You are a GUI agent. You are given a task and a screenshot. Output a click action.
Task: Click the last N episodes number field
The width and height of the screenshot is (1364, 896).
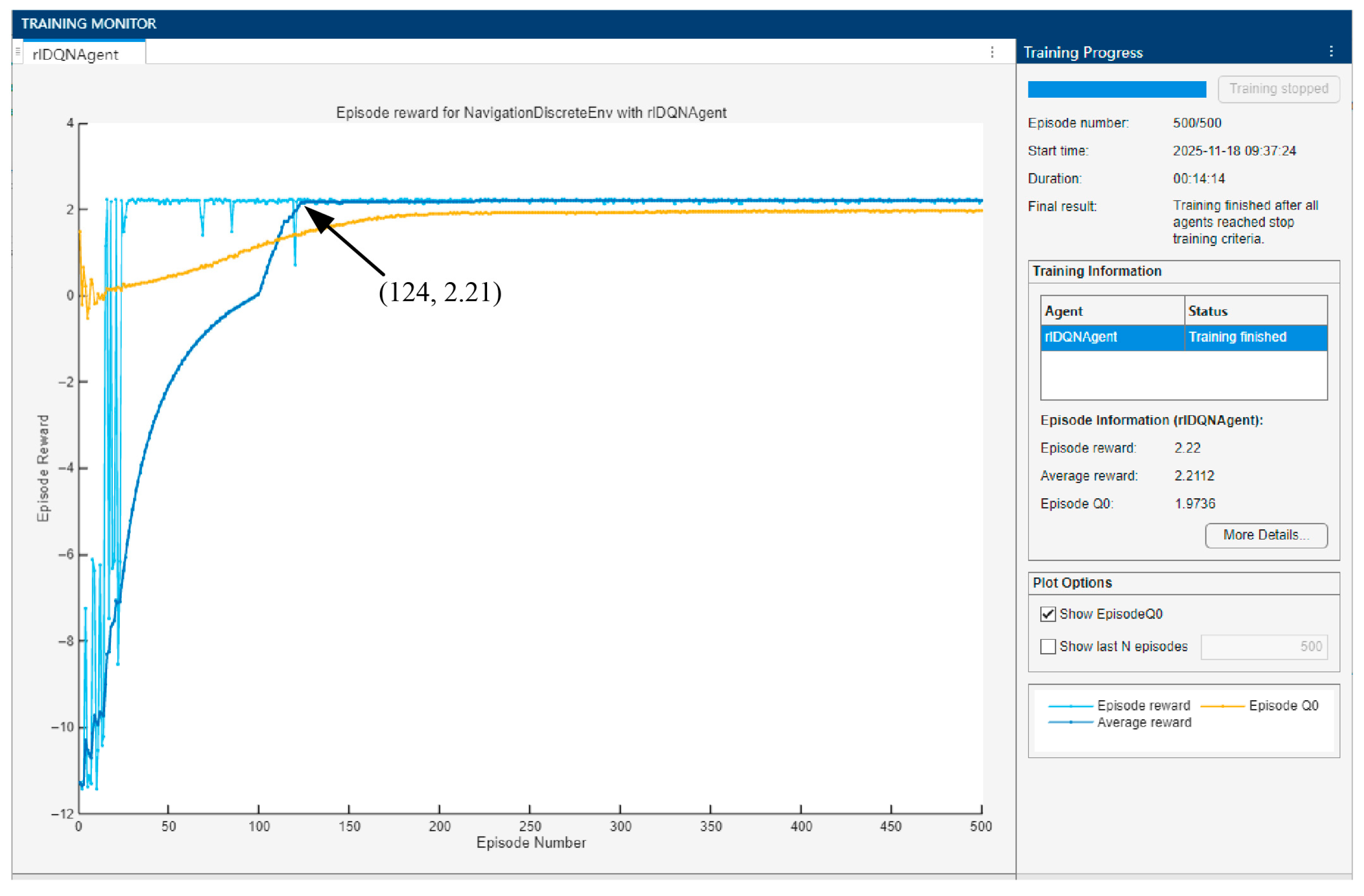[1264, 647]
